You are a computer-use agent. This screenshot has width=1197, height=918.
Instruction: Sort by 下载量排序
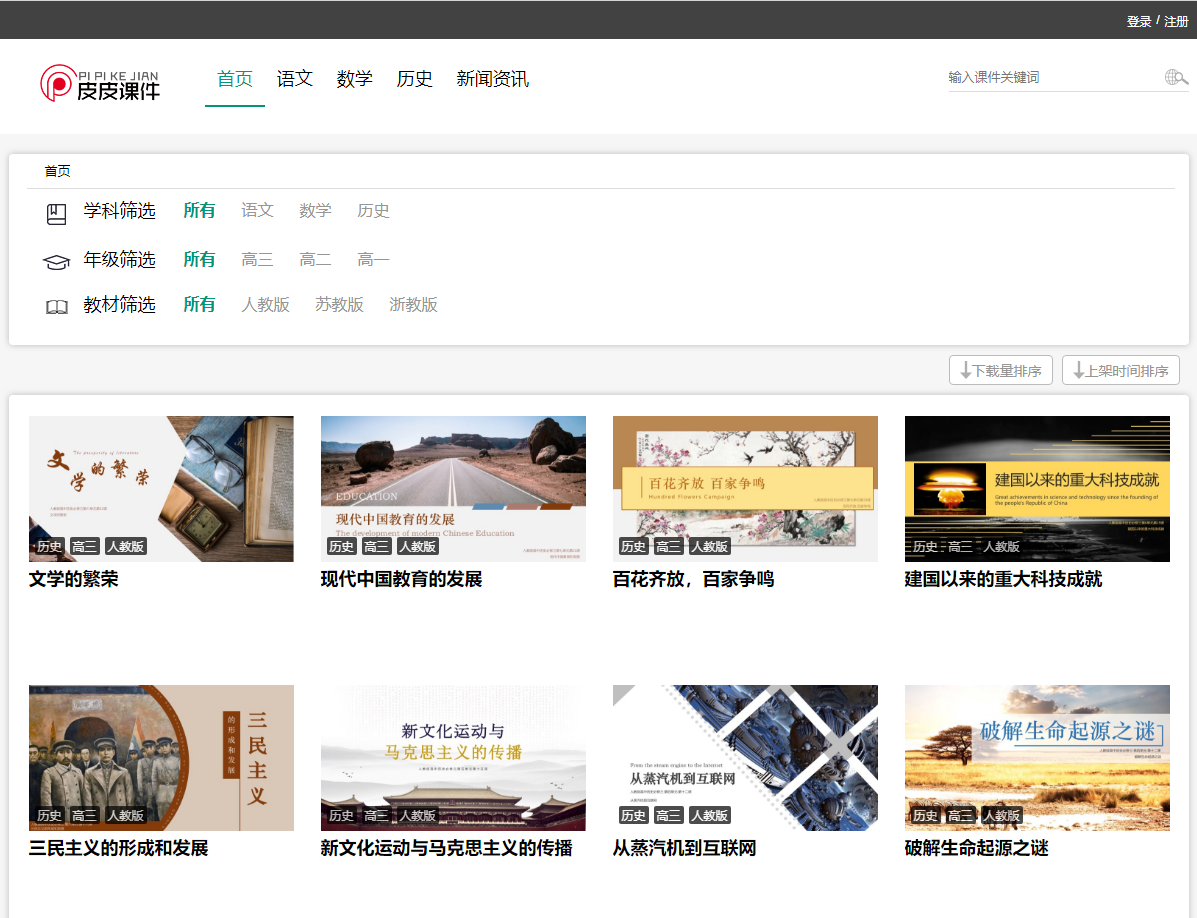[x=1001, y=370]
